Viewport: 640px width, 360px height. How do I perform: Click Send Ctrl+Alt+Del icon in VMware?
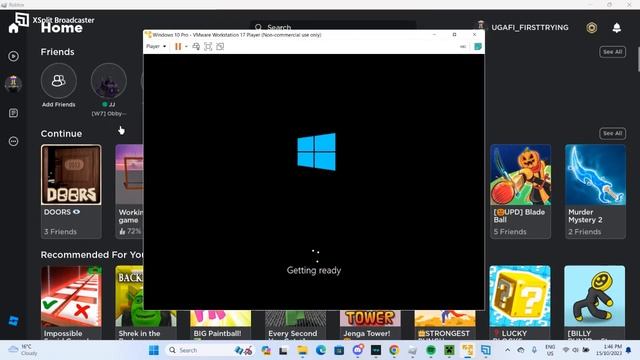[196, 47]
